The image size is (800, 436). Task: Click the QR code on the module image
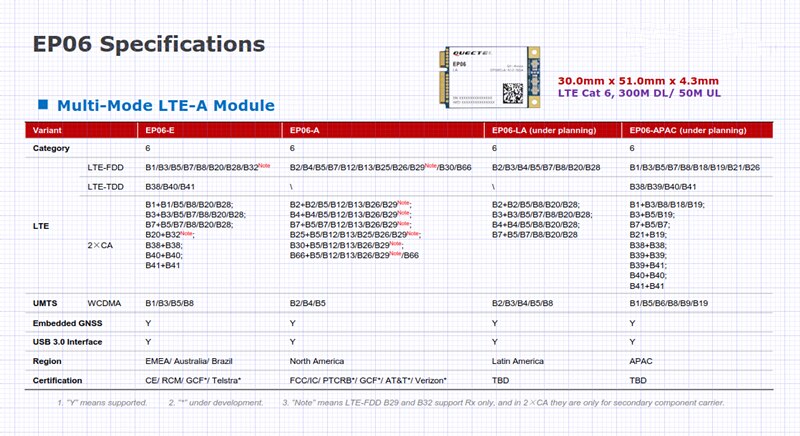coord(513,94)
